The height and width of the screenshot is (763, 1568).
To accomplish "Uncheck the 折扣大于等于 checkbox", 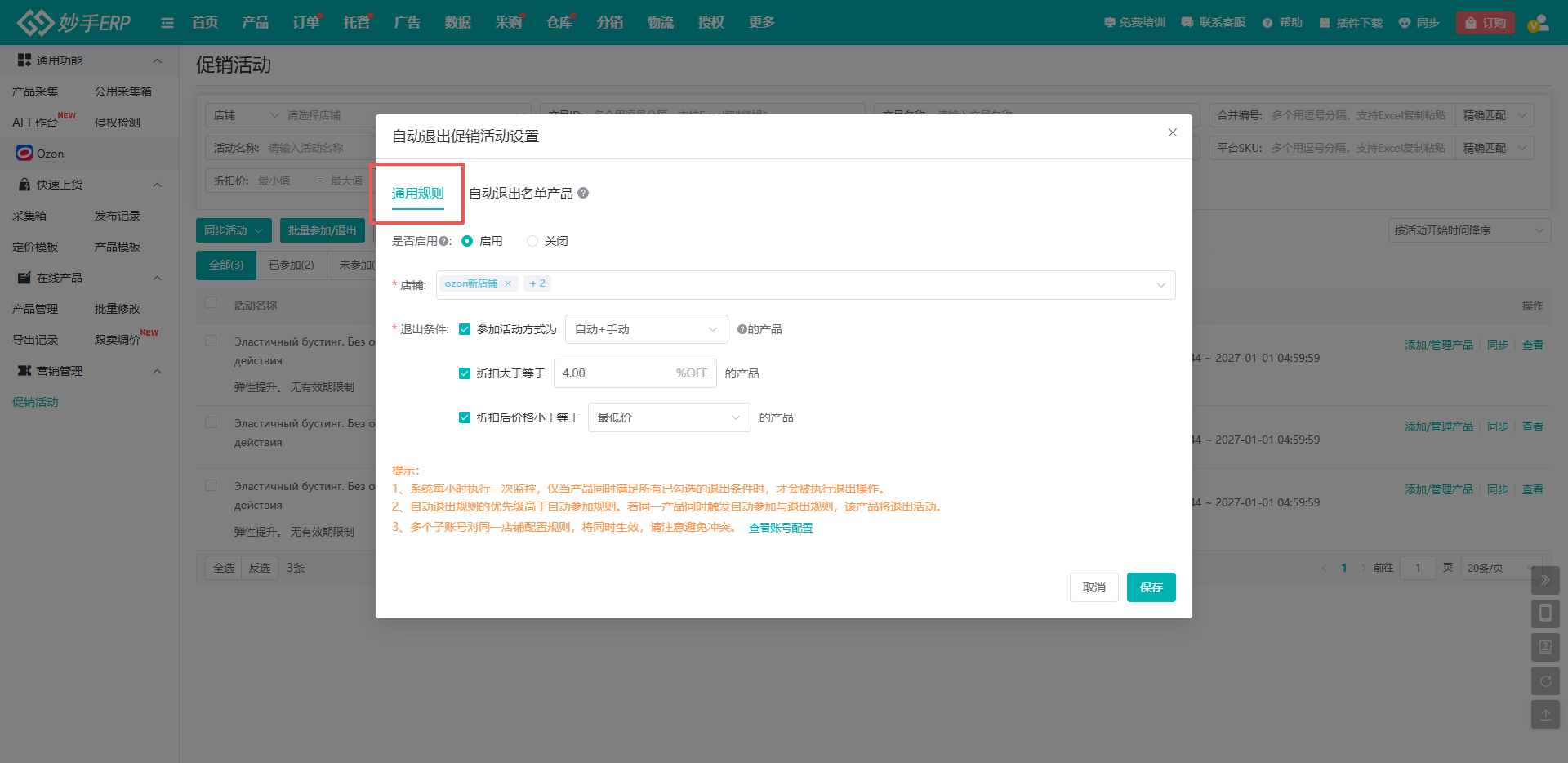I will click(465, 373).
